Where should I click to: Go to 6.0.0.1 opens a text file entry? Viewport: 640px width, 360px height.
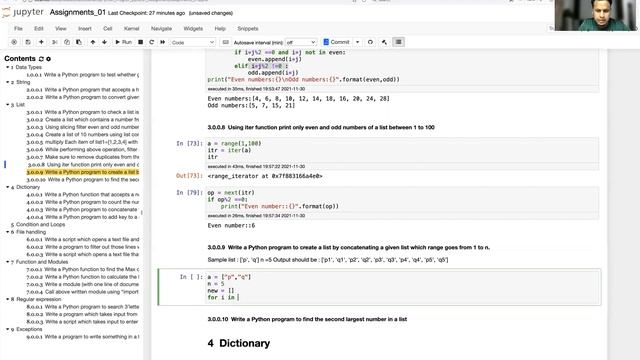point(83,239)
